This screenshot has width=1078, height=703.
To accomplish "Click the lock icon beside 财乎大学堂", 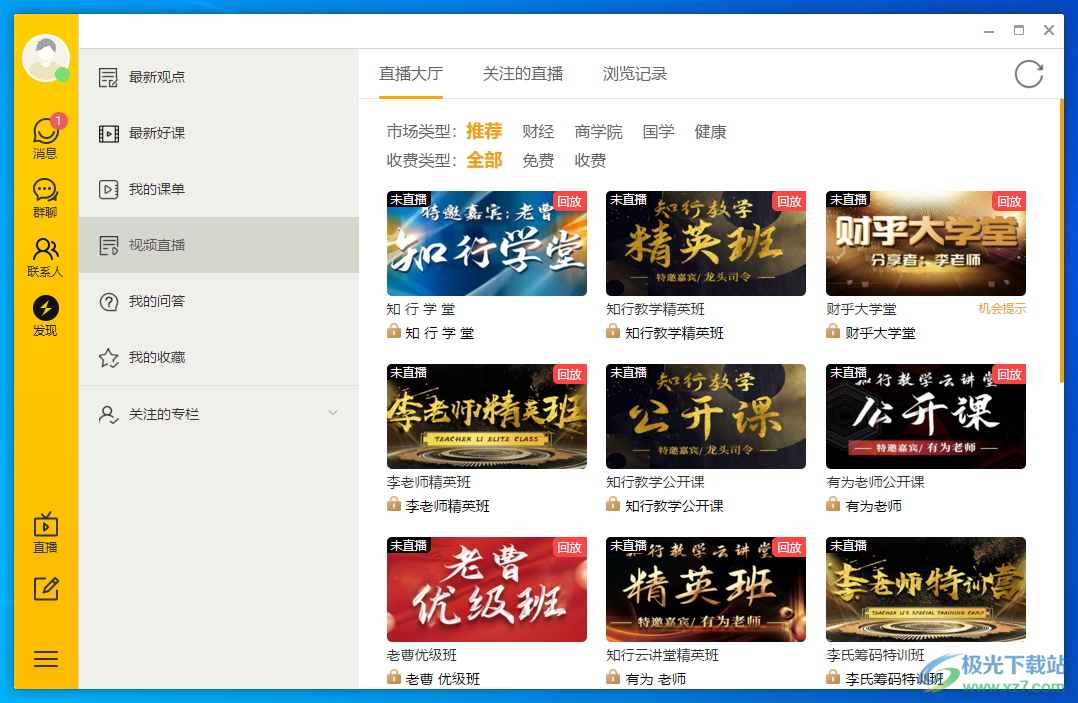I will pos(833,332).
